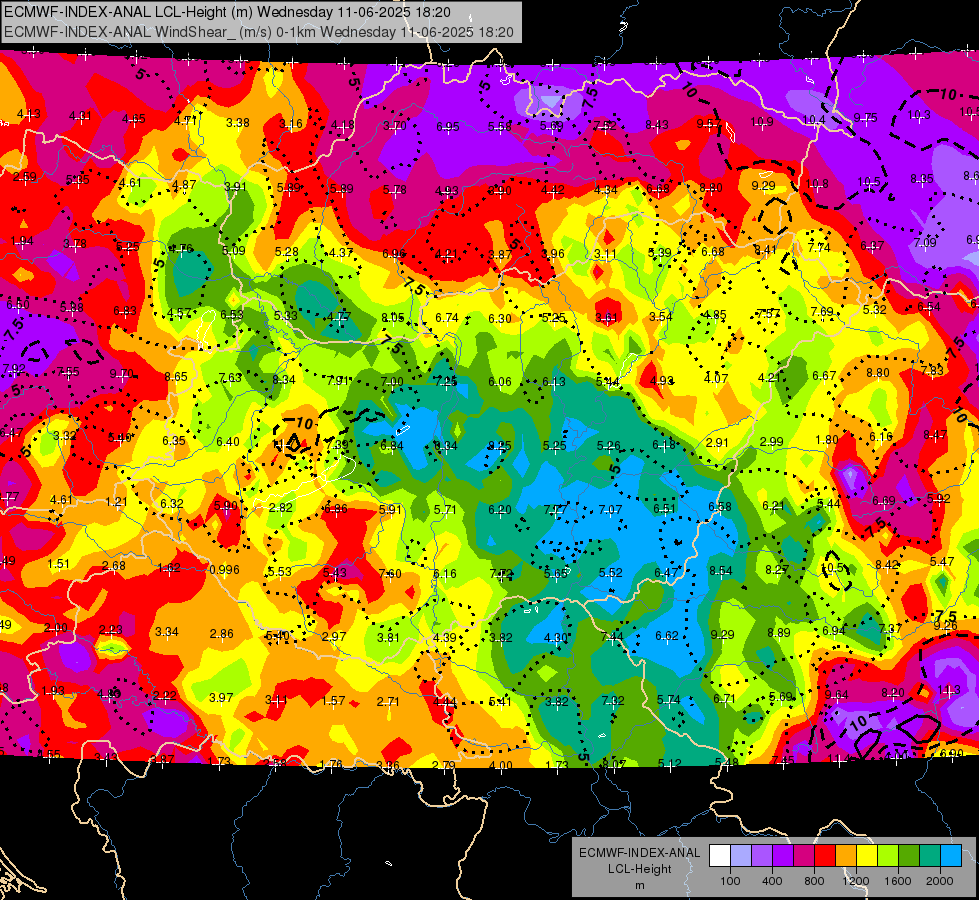Click 'ECMWF-INDEX-ANAL' in the legend box
The image size is (979, 900).
639,853
